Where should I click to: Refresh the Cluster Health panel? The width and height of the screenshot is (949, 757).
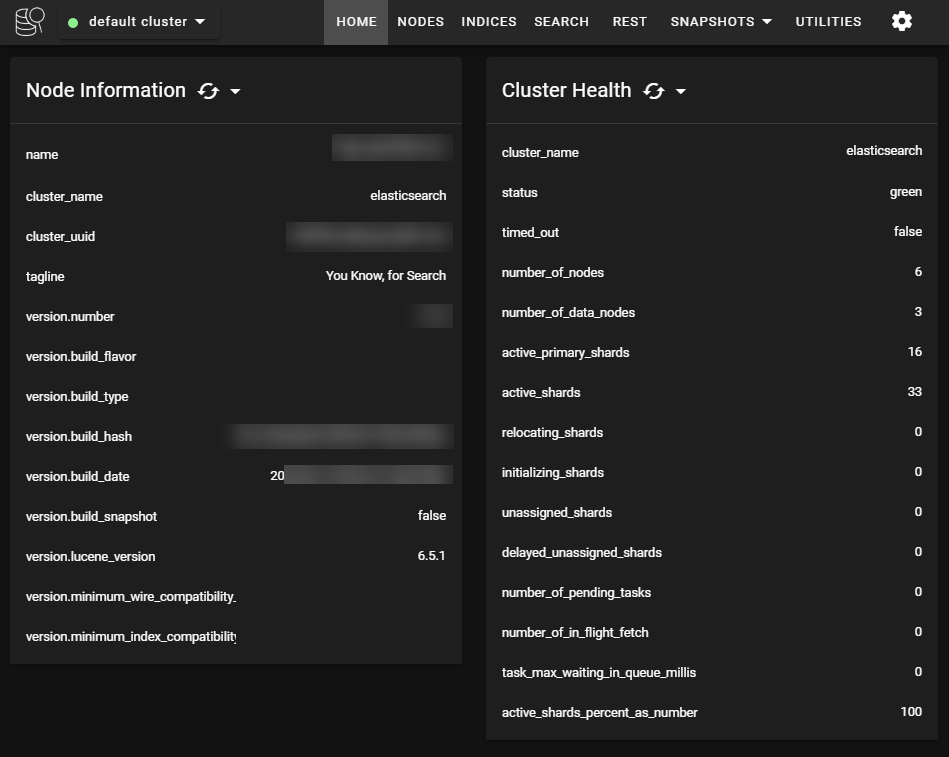[x=654, y=91]
